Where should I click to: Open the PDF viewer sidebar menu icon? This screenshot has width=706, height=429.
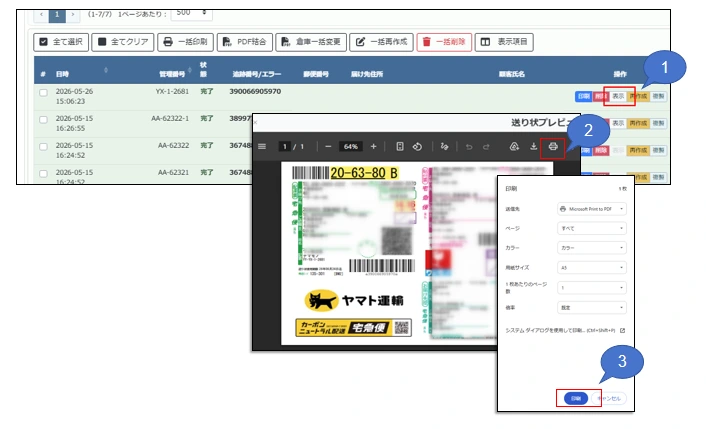[x=262, y=146]
